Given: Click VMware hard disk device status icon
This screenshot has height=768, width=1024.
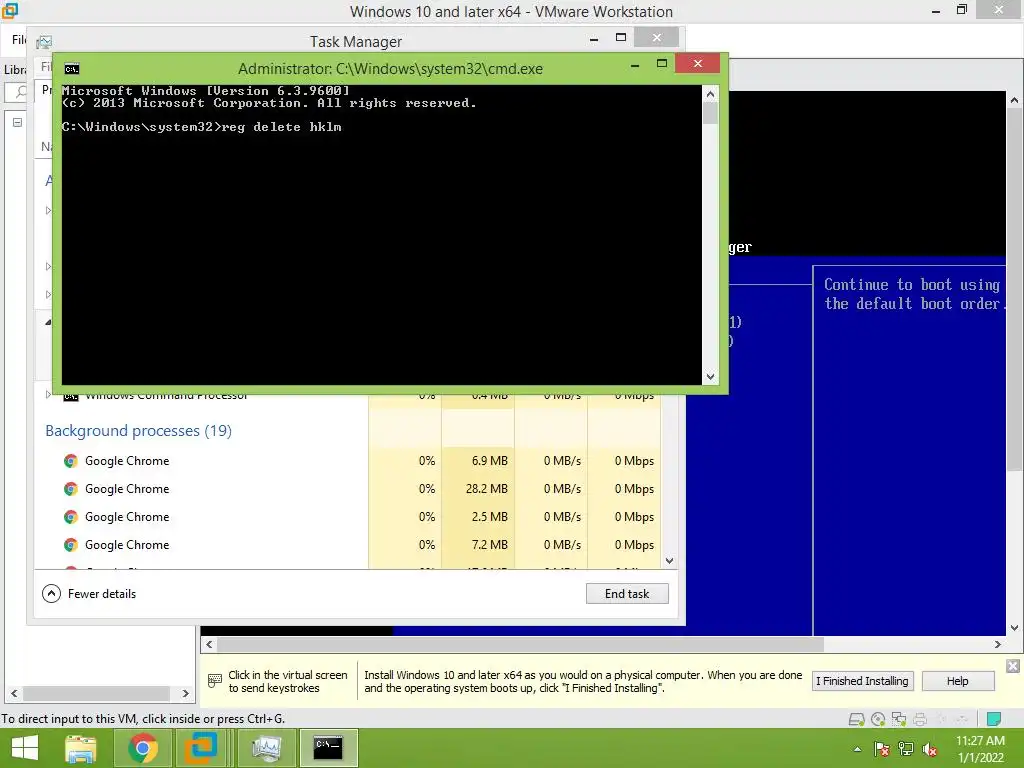Looking at the screenshot, I should 856,719.
